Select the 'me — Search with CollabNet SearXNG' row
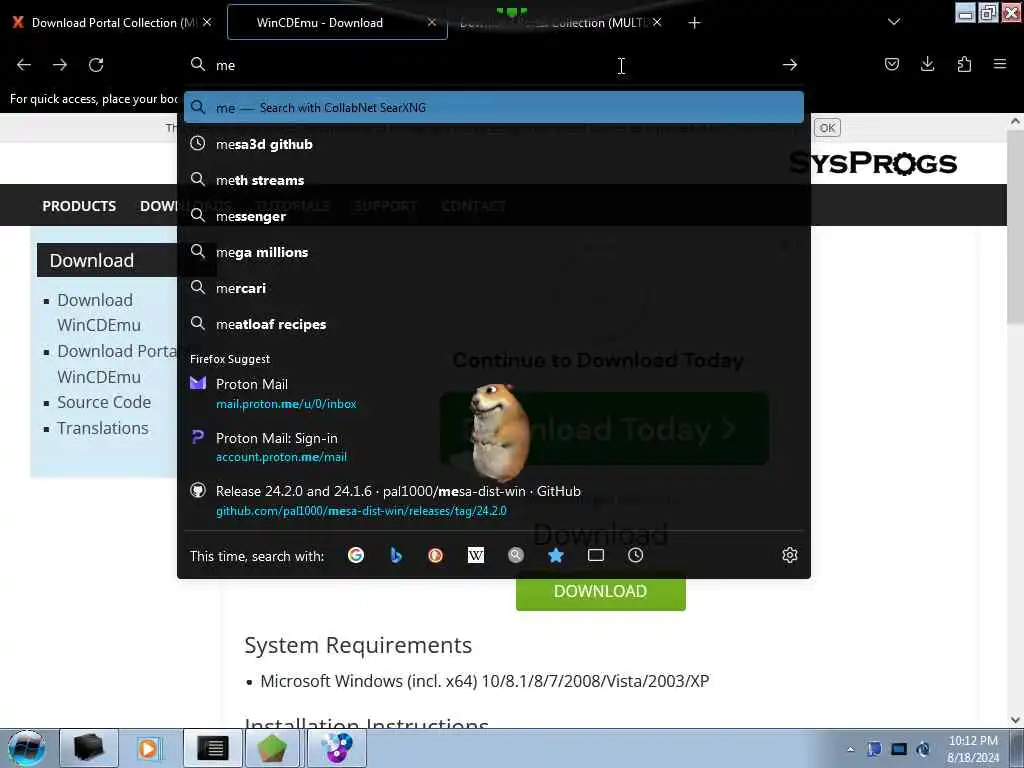Screen dimensions: 1024x768 (494, 107)
